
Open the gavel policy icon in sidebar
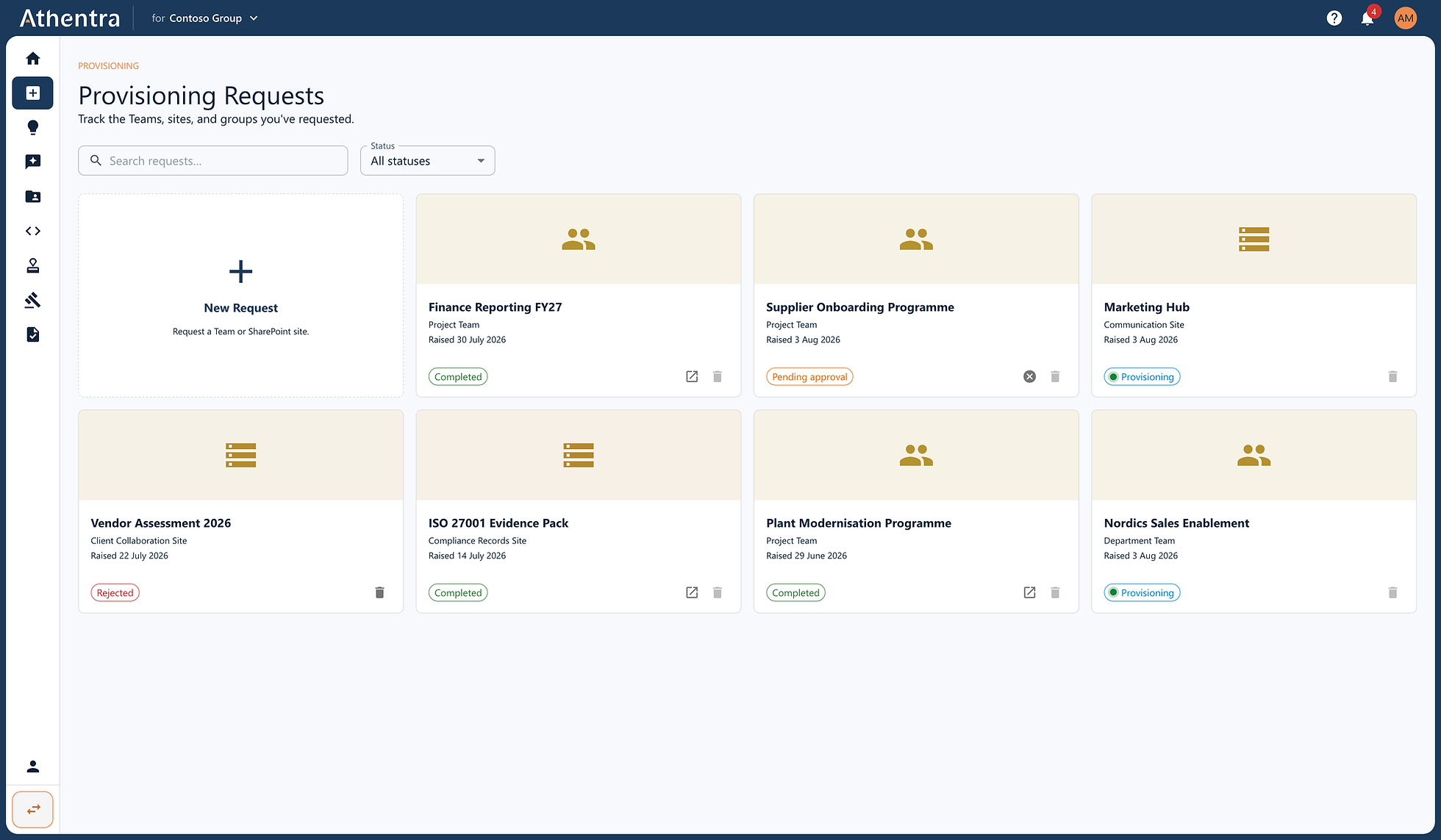click(32, 300)
